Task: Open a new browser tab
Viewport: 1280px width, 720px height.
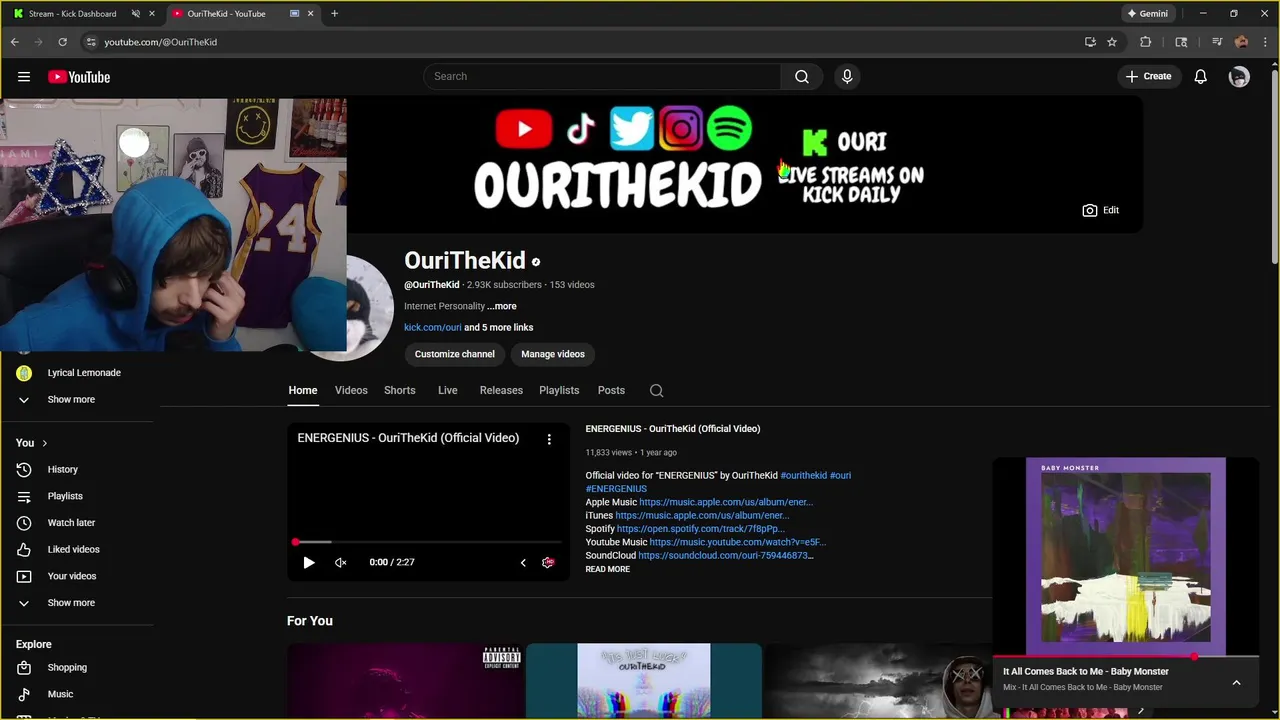Action: click(334, 14)
